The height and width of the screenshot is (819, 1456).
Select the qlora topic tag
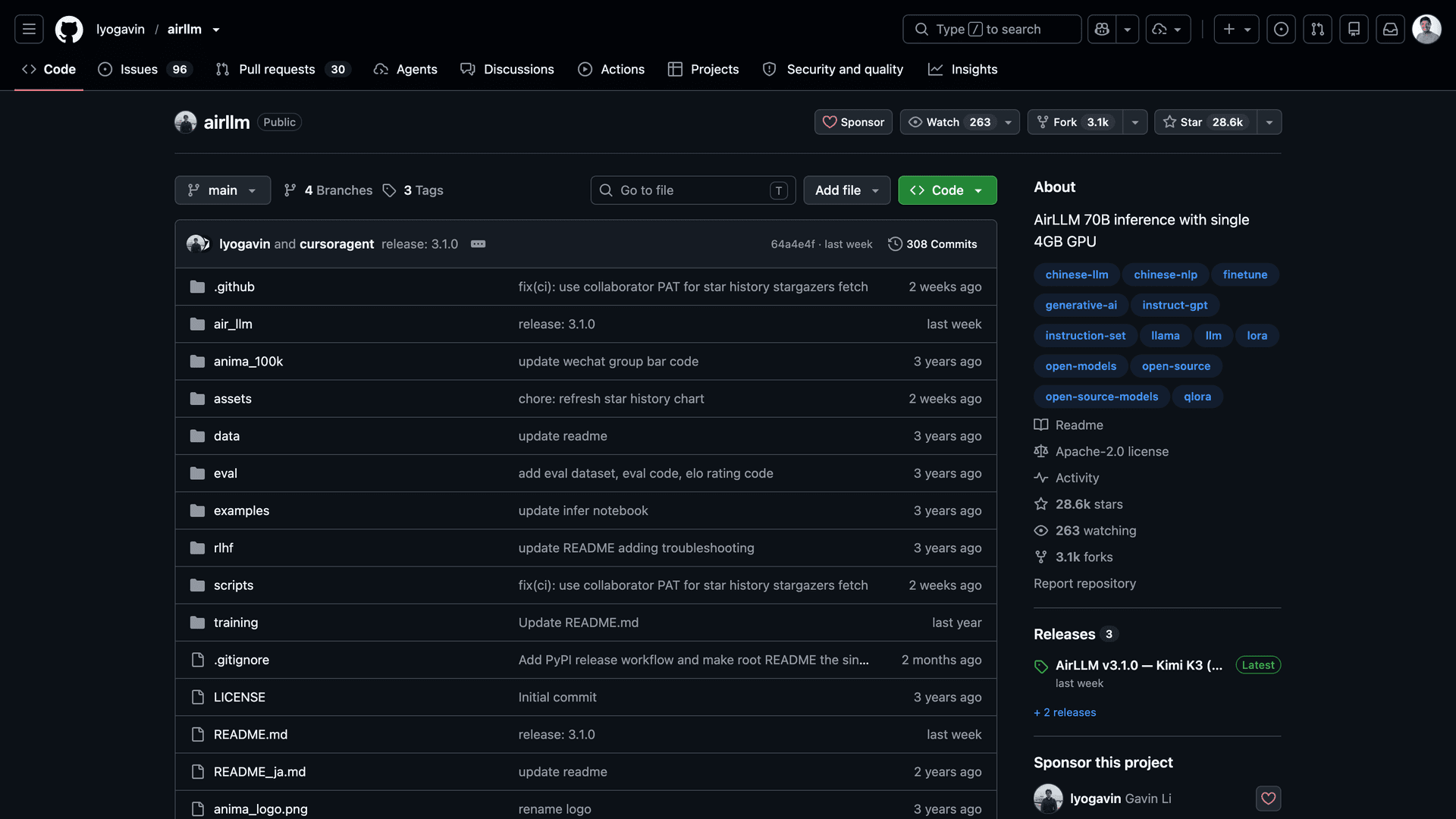(x=1197, y=397)
